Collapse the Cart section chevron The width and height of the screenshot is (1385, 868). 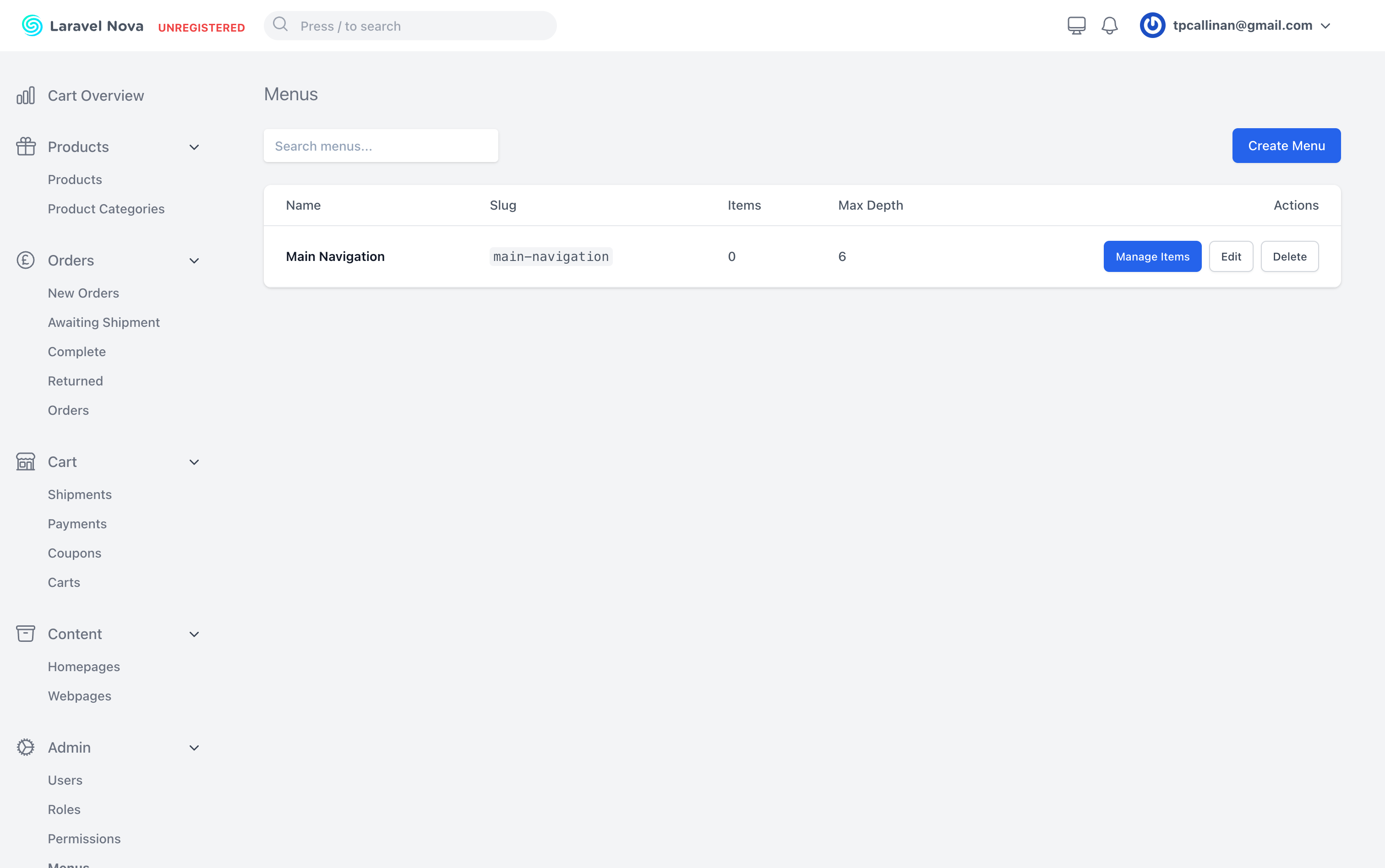(194, 462)
